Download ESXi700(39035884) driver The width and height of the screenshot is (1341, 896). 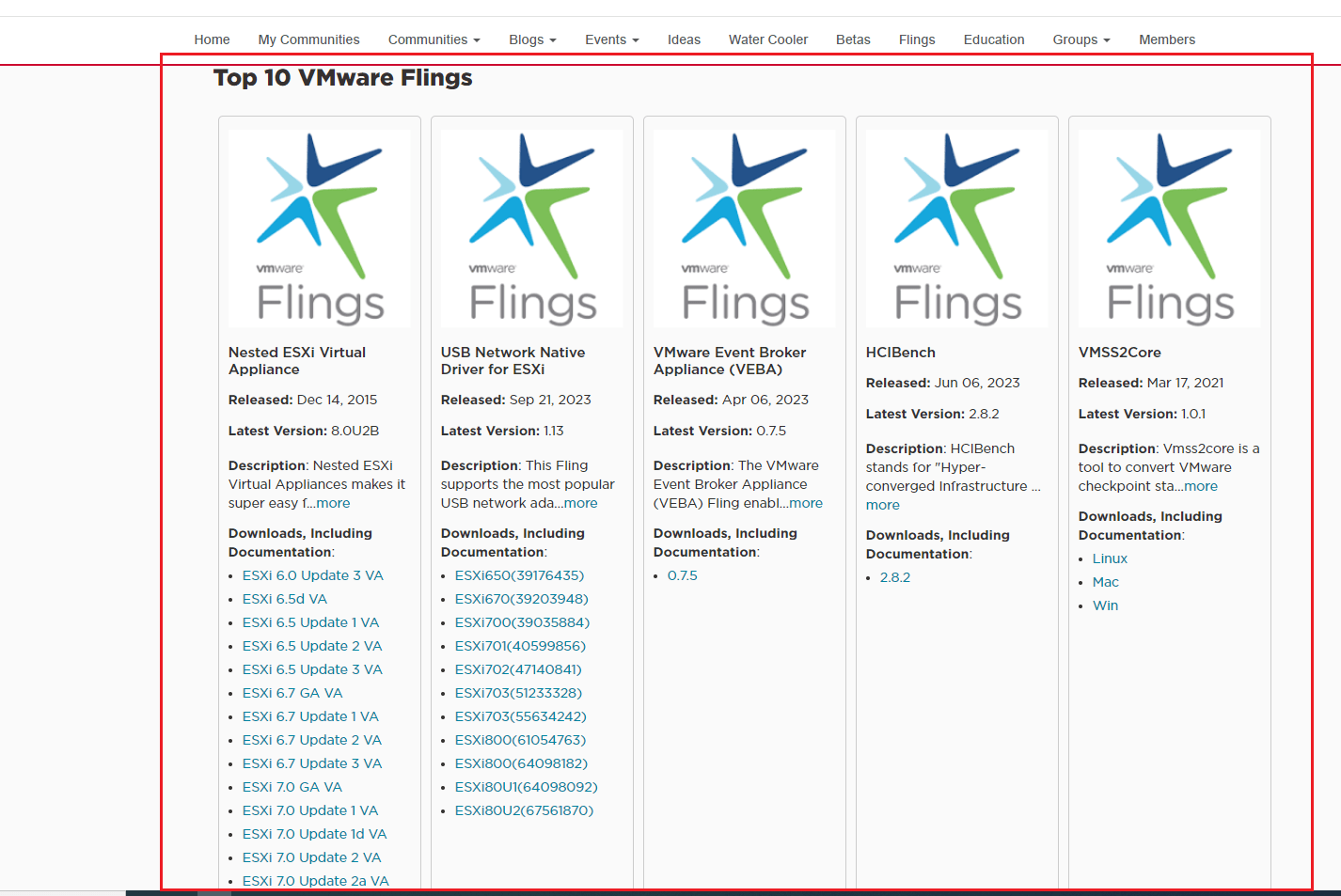point(523,622)
